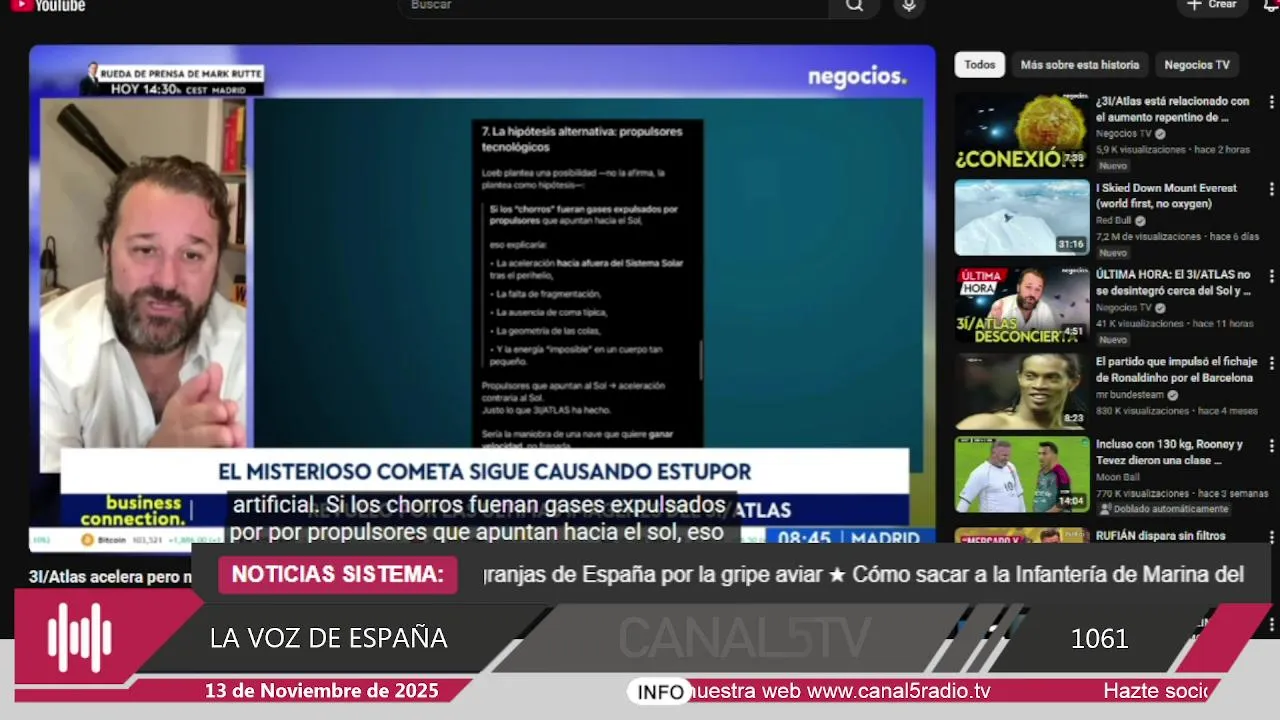The width and height of the screenshot is (1280, 720).
Task: Click the 1061 counter in overlay
Action: point(1099,638)
